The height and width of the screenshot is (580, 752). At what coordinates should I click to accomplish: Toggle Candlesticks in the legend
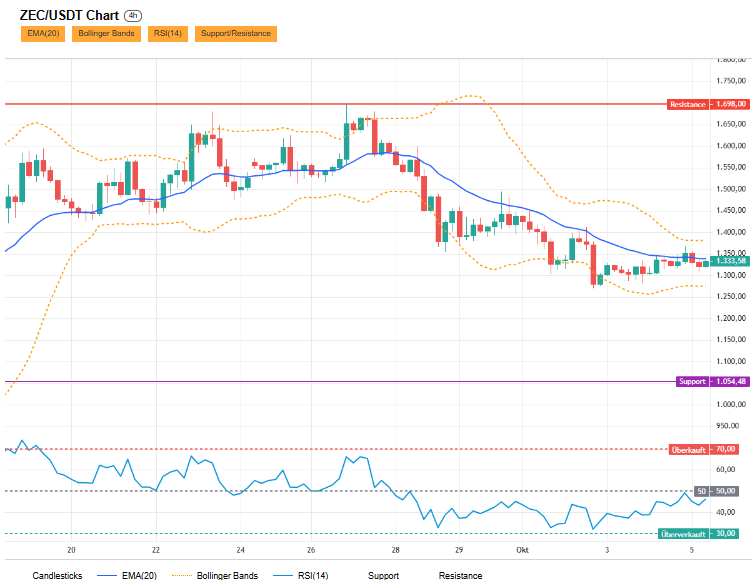click(57, 575)
